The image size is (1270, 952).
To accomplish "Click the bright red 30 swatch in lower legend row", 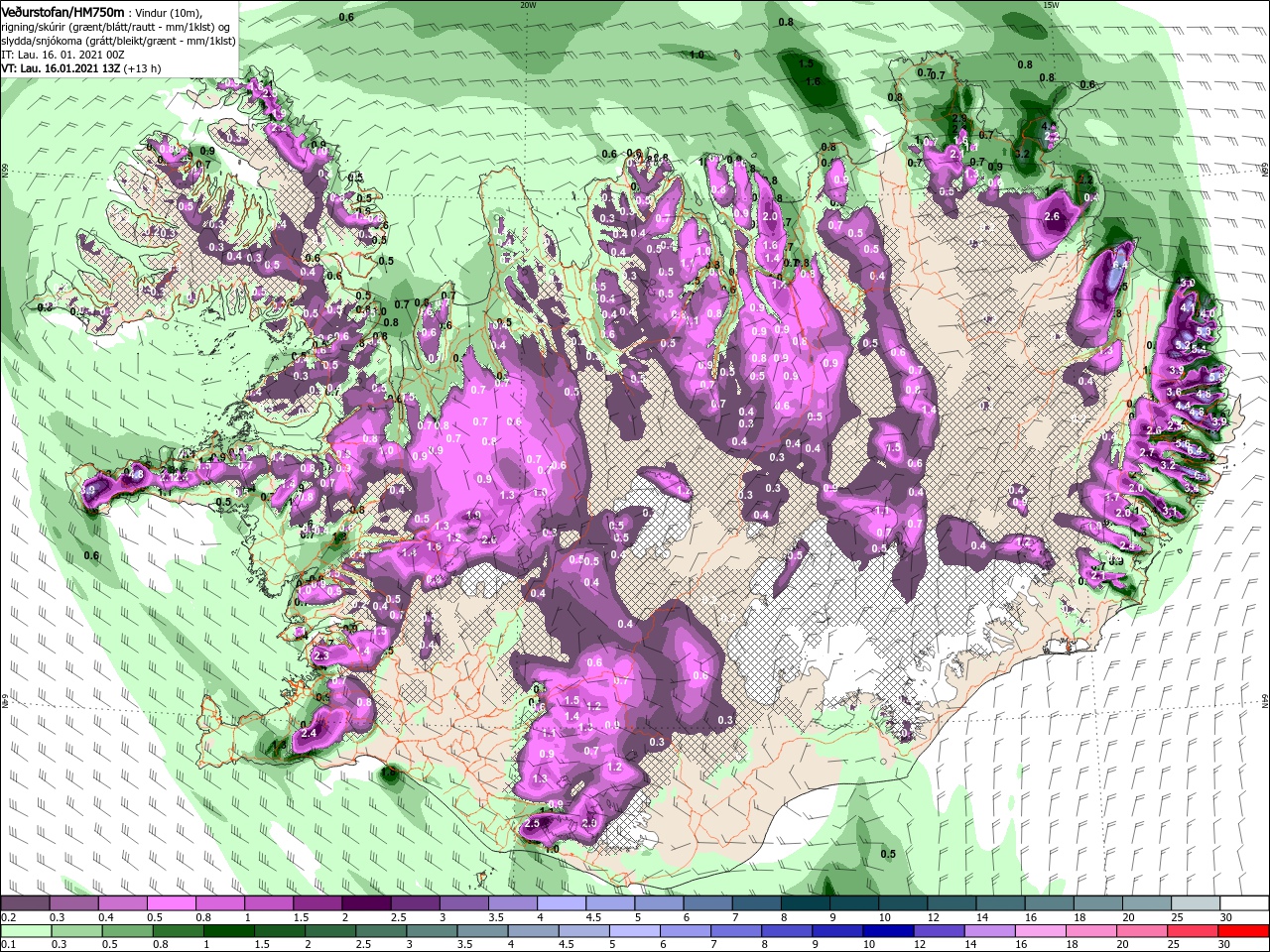I will pos(1242,931).
